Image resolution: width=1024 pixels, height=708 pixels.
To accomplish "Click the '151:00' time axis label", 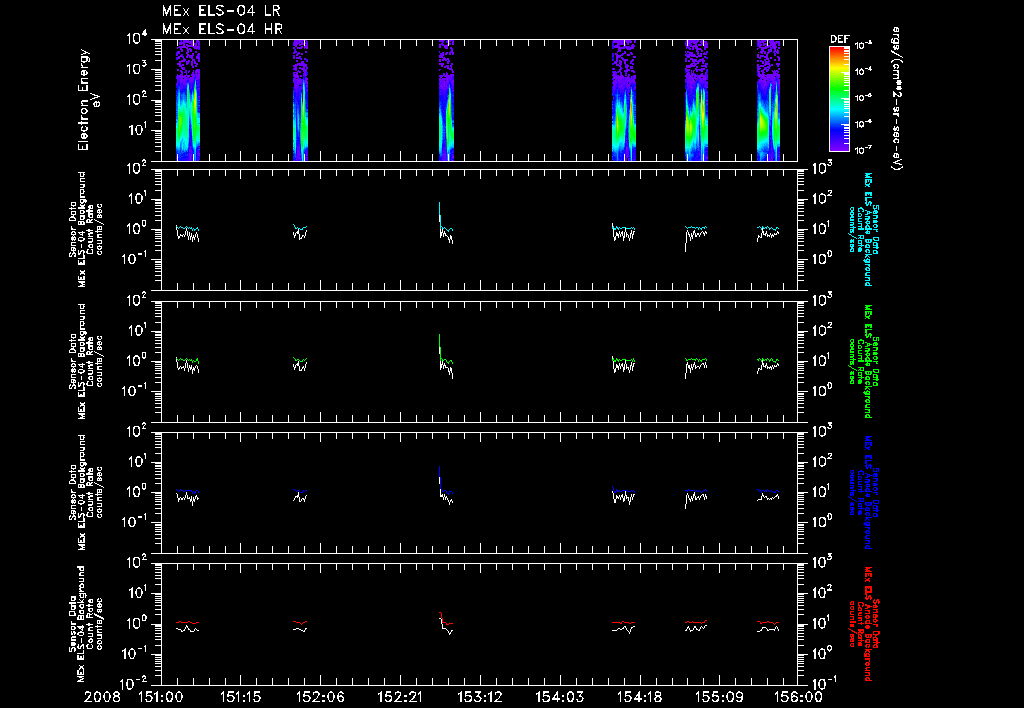I will [x=161, y=697].
